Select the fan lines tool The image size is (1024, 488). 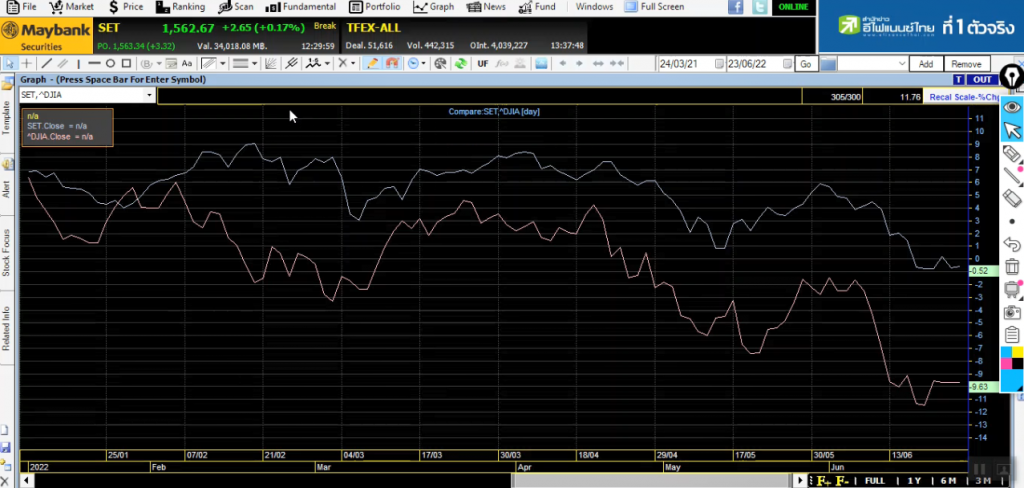coord(271,63)
